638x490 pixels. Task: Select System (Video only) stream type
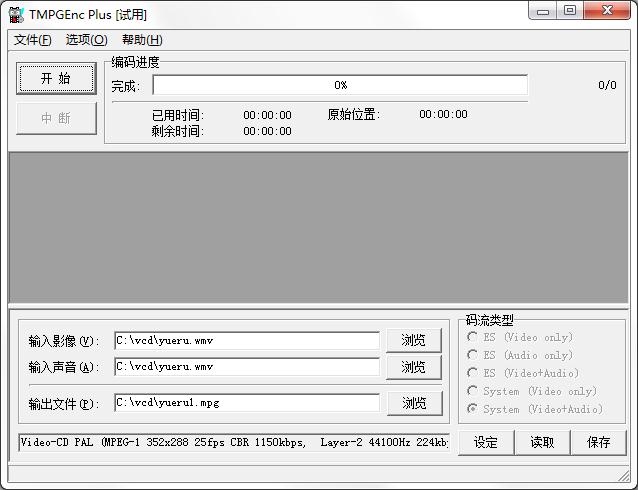(472, 392)
